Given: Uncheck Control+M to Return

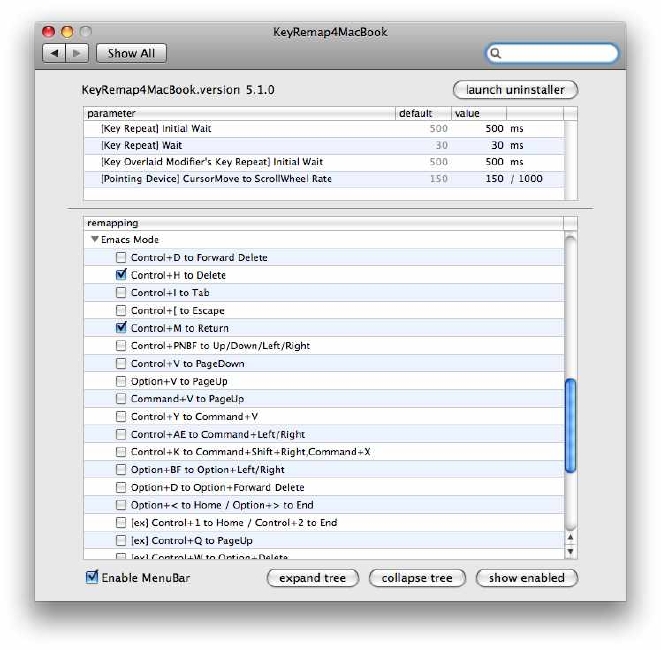Looking at the screenshot, I should (121, 328).
